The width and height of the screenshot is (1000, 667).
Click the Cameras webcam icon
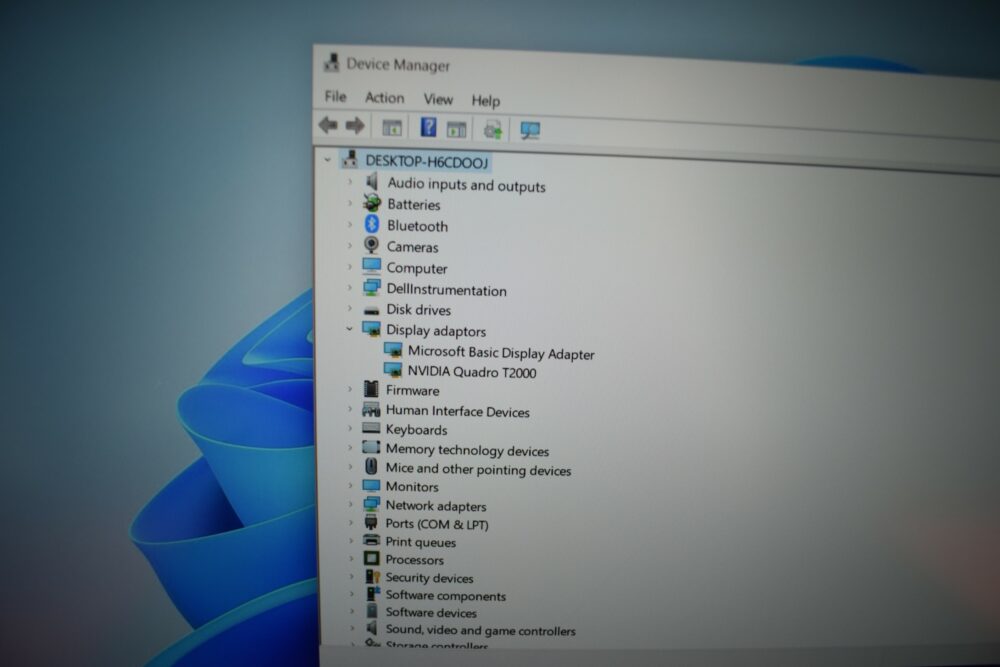point(371,245)
